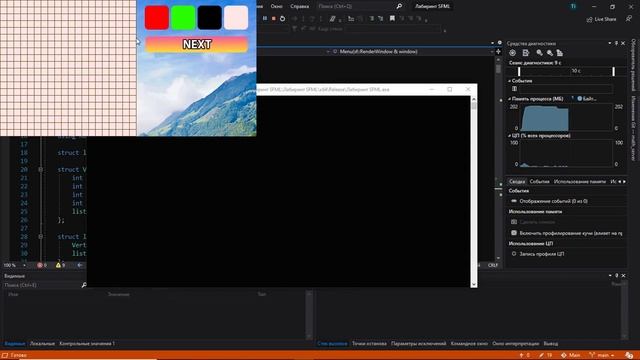Switch to the Локальные tab

[x=42, y=344]
